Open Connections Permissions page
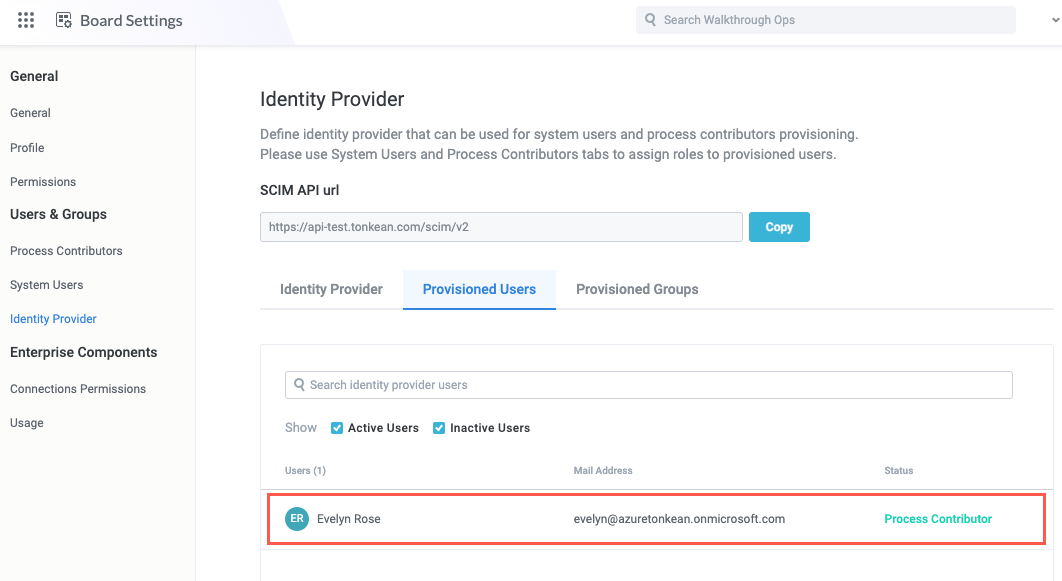The width and height of the screenshot is (1062, 581). click(x=78, y=389)
